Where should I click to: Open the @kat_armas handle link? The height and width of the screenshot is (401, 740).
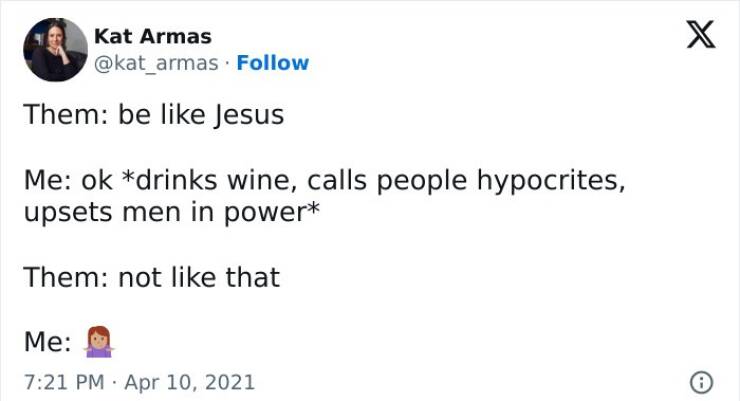click(157, 63)
